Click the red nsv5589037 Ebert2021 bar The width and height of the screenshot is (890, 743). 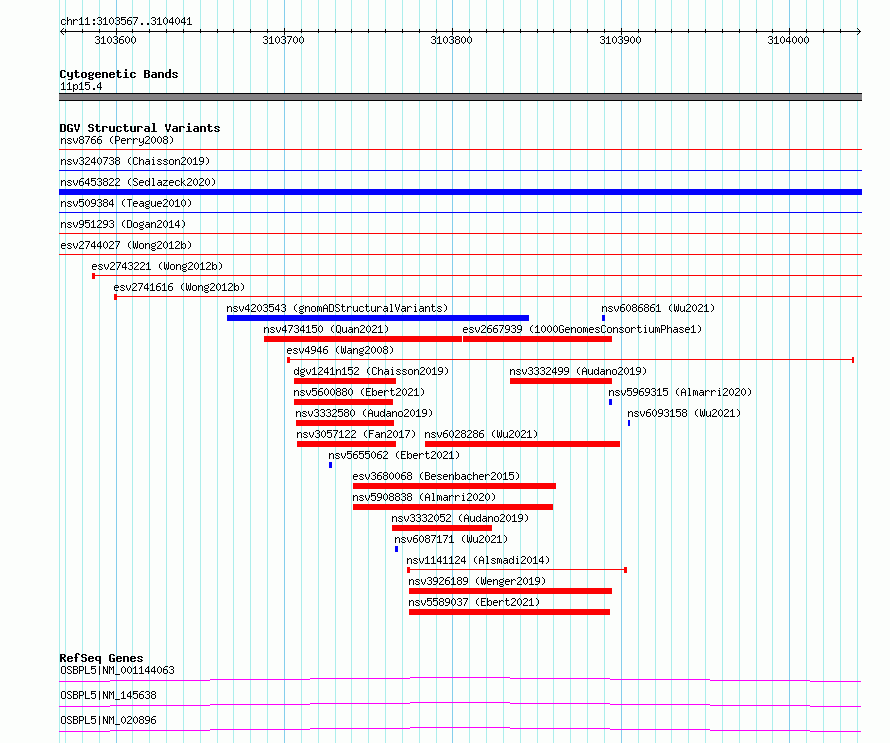pyautogui.click(x=509, y=612)
